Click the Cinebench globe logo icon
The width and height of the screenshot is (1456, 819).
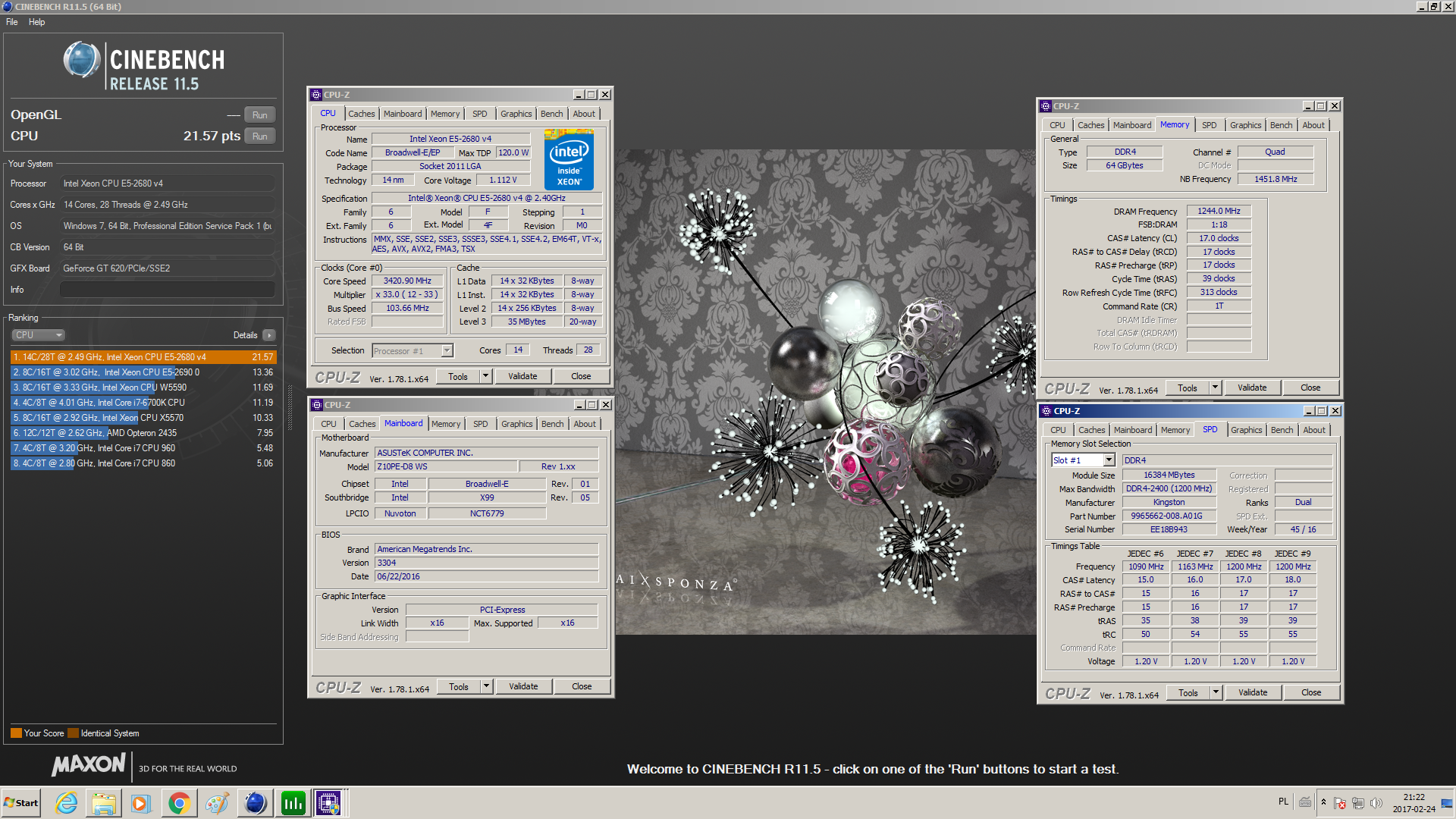[81, 60]
